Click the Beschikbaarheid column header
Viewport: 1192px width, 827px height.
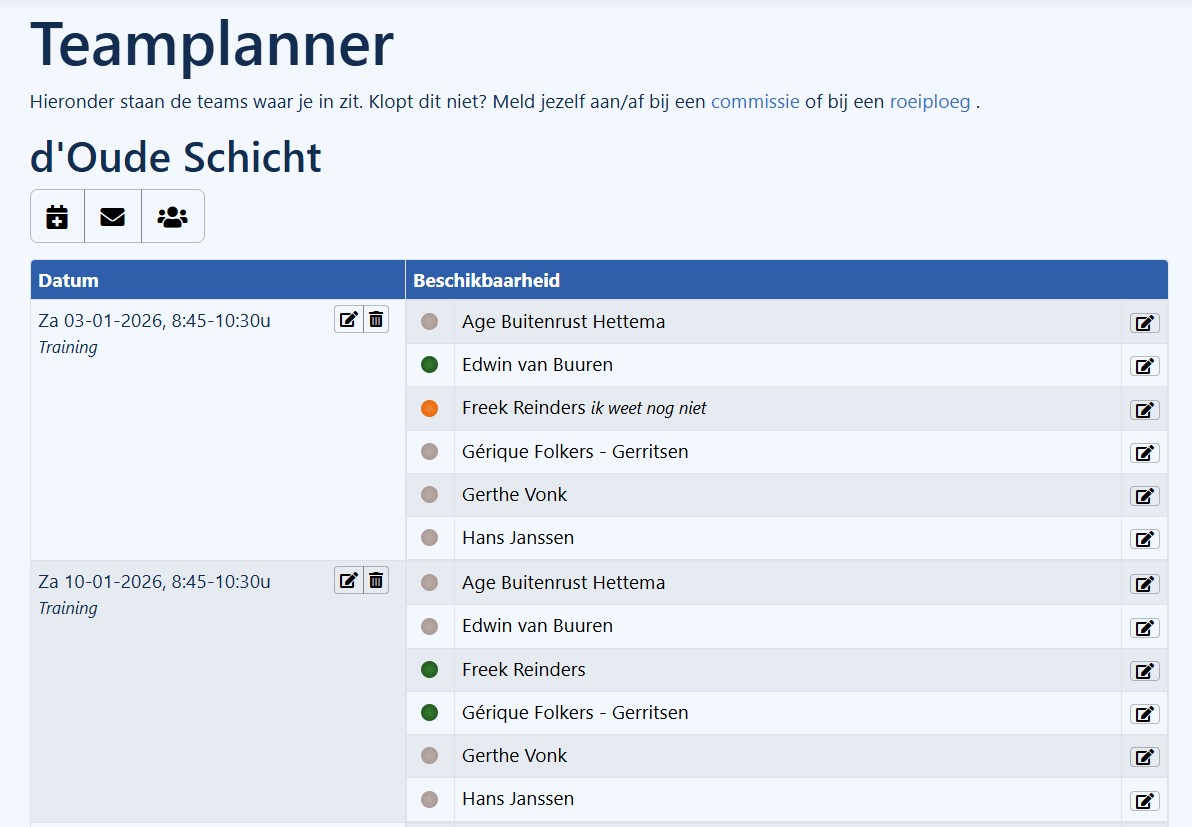[x=486, y=280]
